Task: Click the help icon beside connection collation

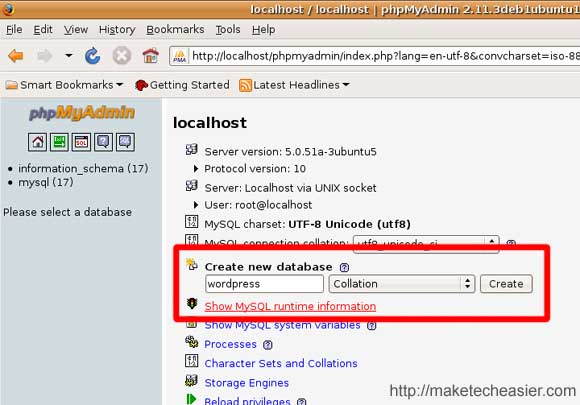Action: tap(511, 243)
